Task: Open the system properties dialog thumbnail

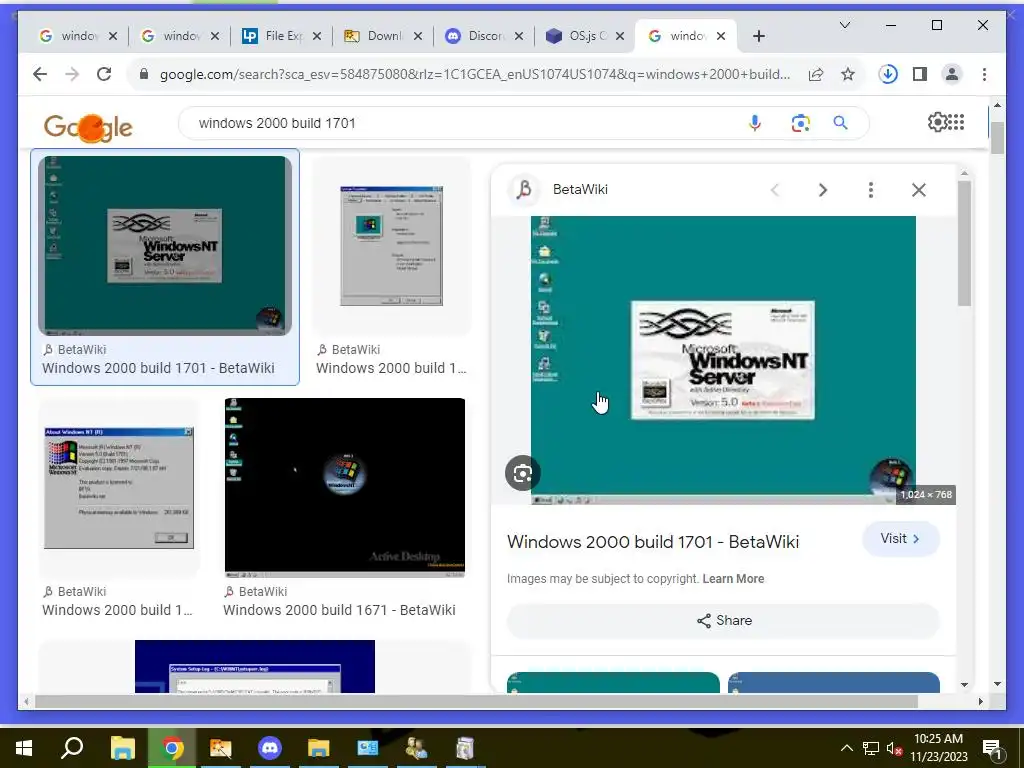Action: coord(391,246)
